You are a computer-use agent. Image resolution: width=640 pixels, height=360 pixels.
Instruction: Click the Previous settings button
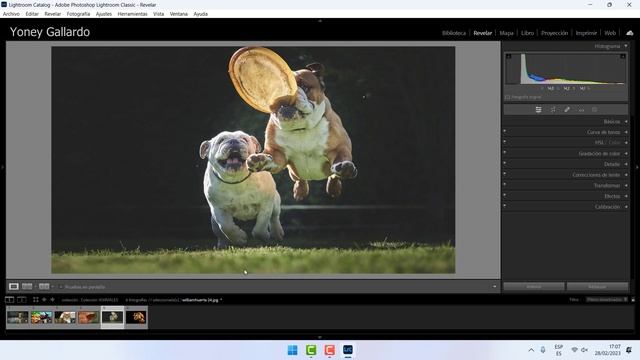pyautogui.click(x=534, y=287)
